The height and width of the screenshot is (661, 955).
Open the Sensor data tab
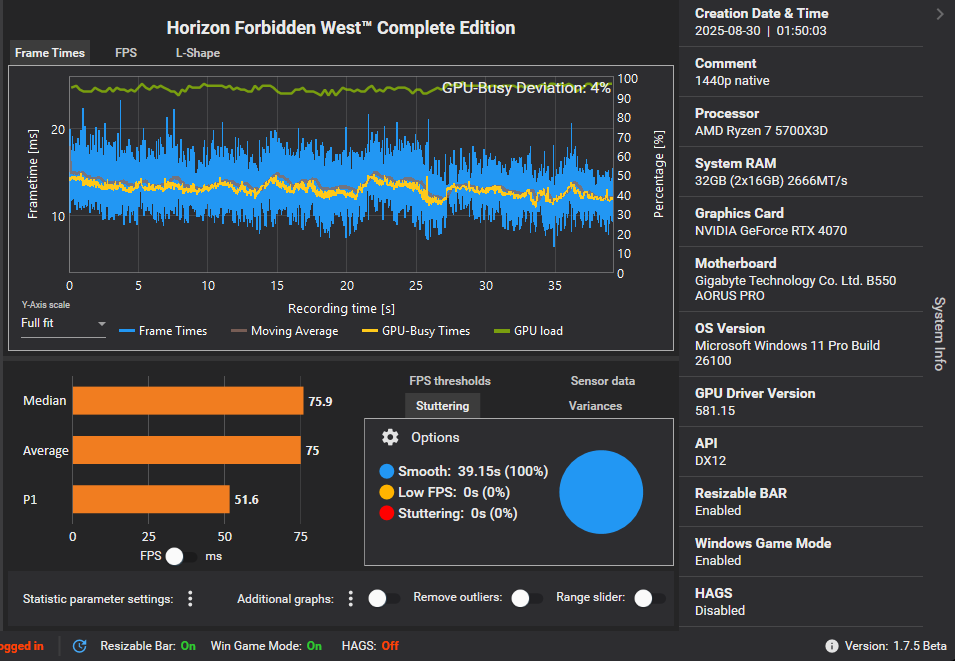click(602, 381)
